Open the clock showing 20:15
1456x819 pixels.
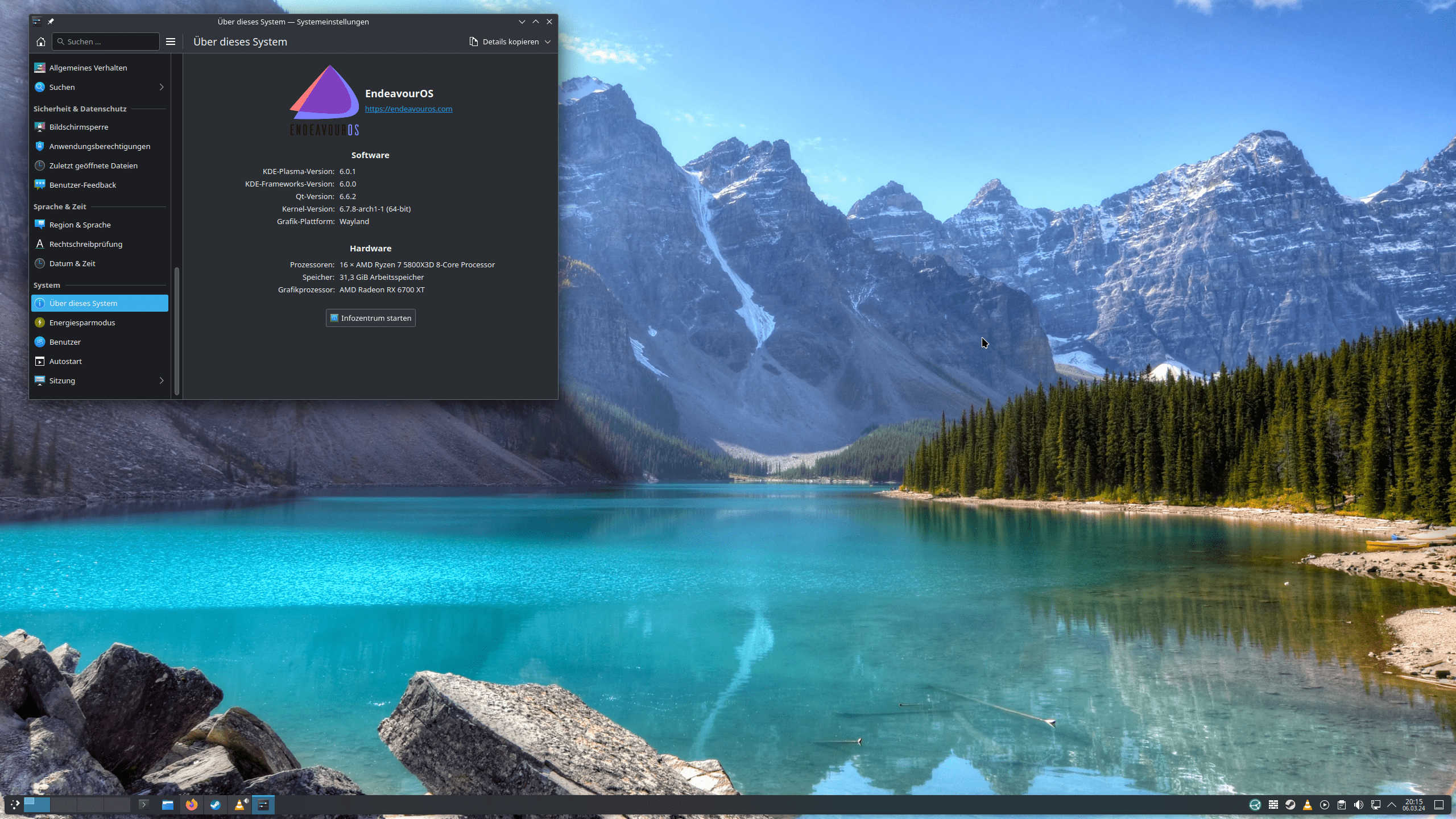coord(1414,804)
